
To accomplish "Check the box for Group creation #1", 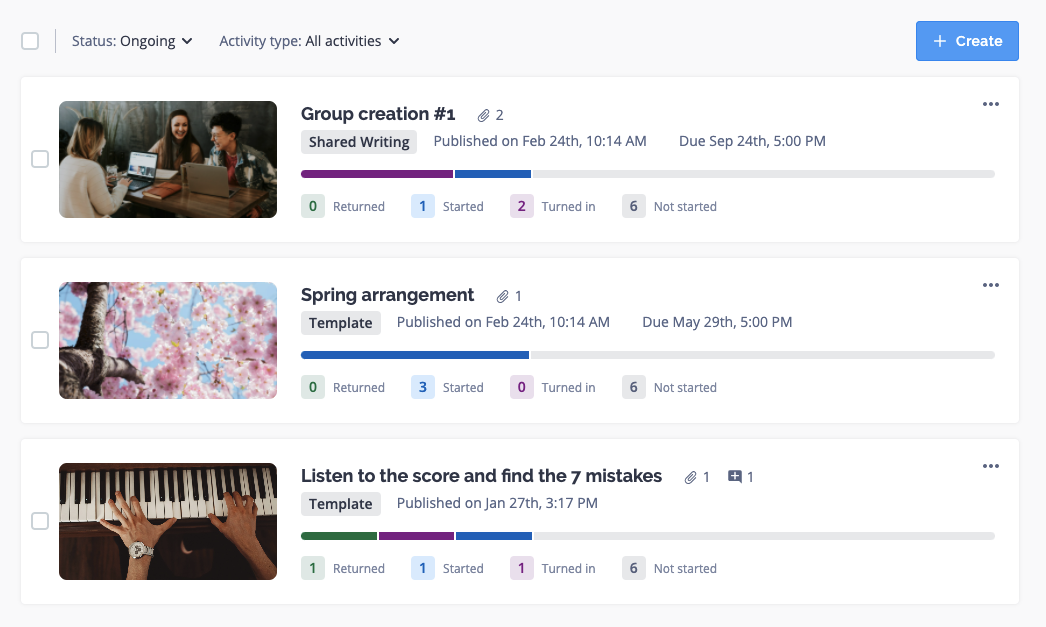I will [40, 159].
